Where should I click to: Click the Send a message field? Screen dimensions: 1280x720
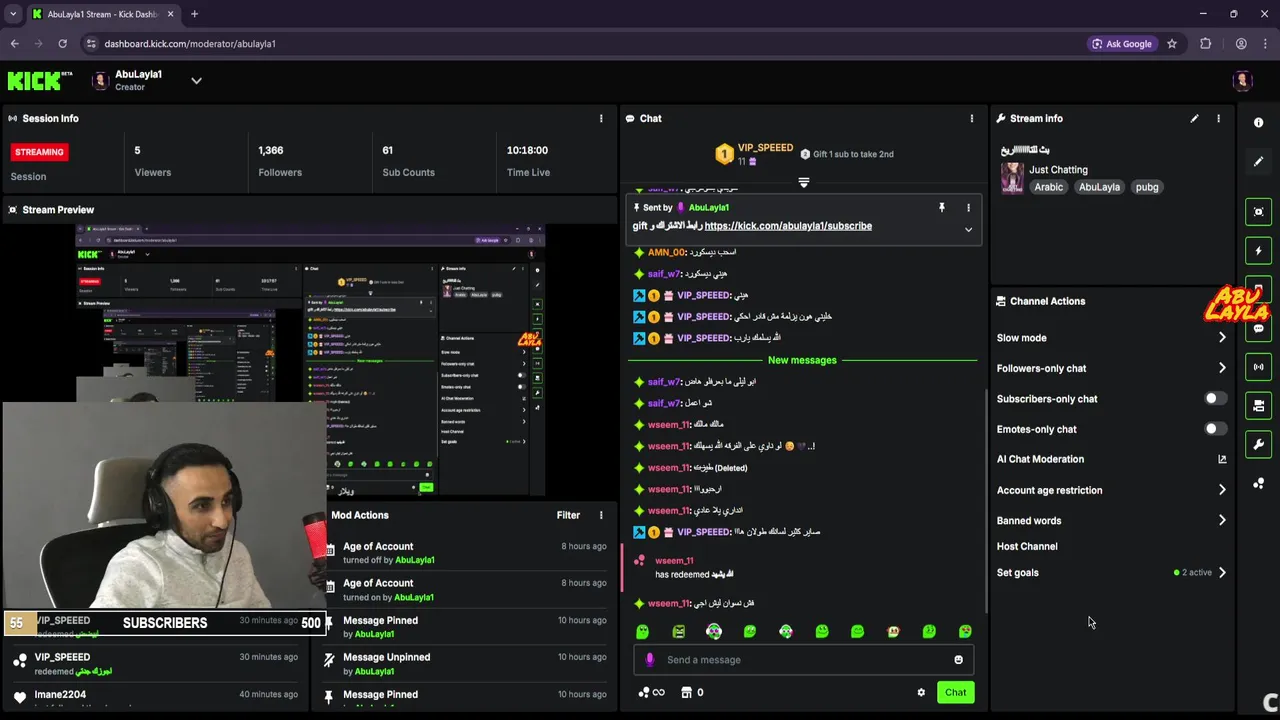[x=804, y=659]
